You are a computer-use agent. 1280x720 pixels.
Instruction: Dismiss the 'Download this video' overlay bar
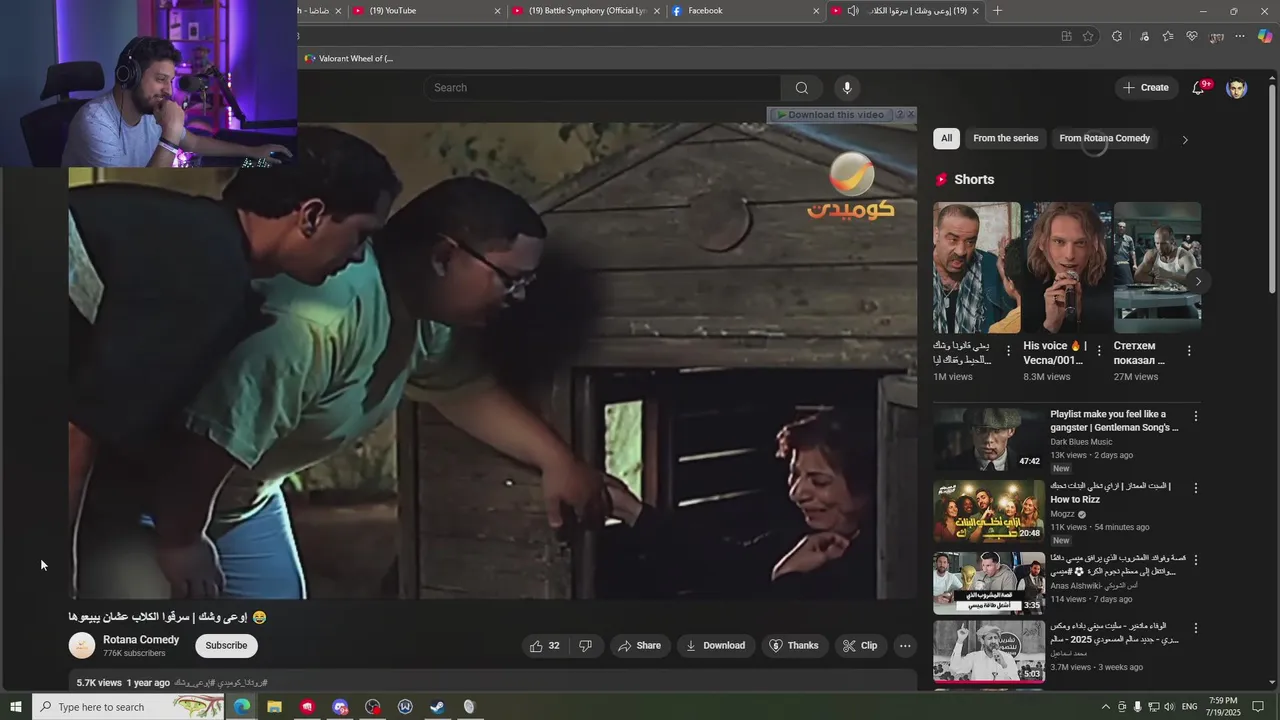tap(910, 115)
